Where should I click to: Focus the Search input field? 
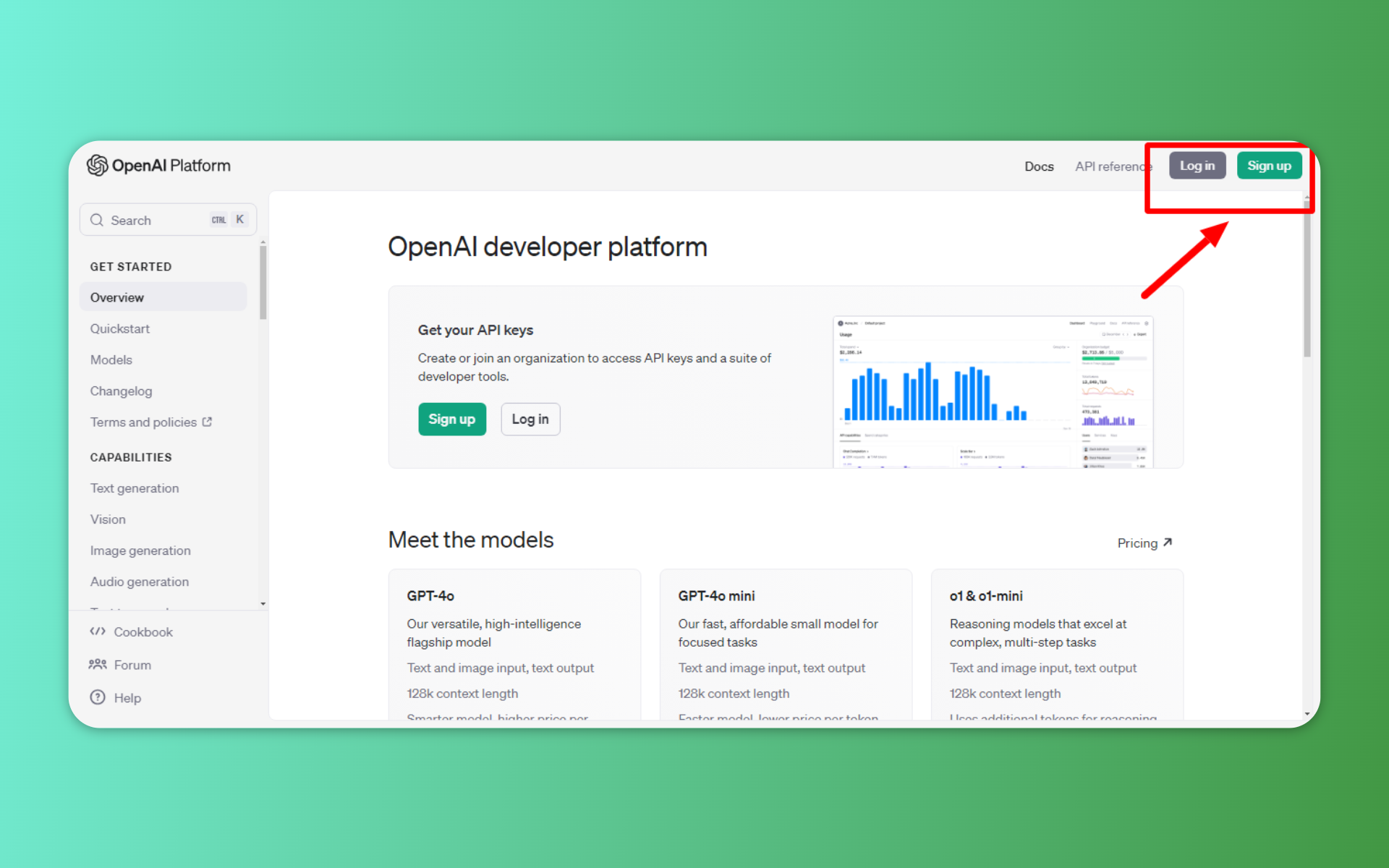(x=156, y=220)
